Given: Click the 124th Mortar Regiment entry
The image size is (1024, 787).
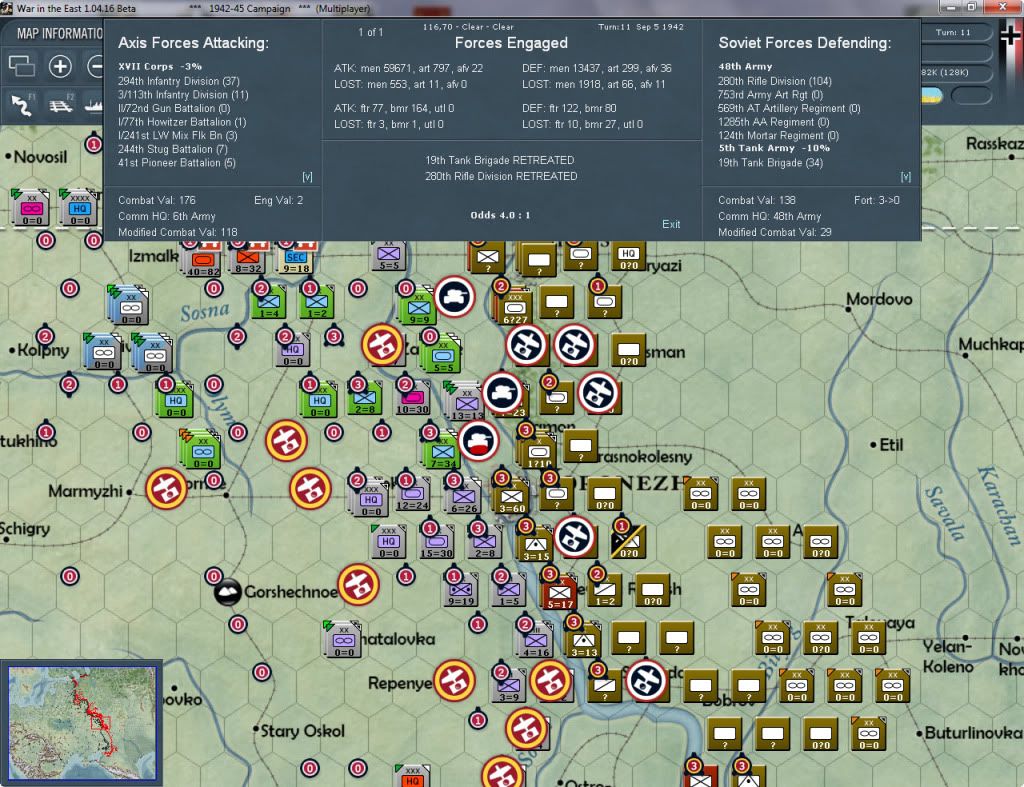Looking at the screenshot, I should pos(778,136).
